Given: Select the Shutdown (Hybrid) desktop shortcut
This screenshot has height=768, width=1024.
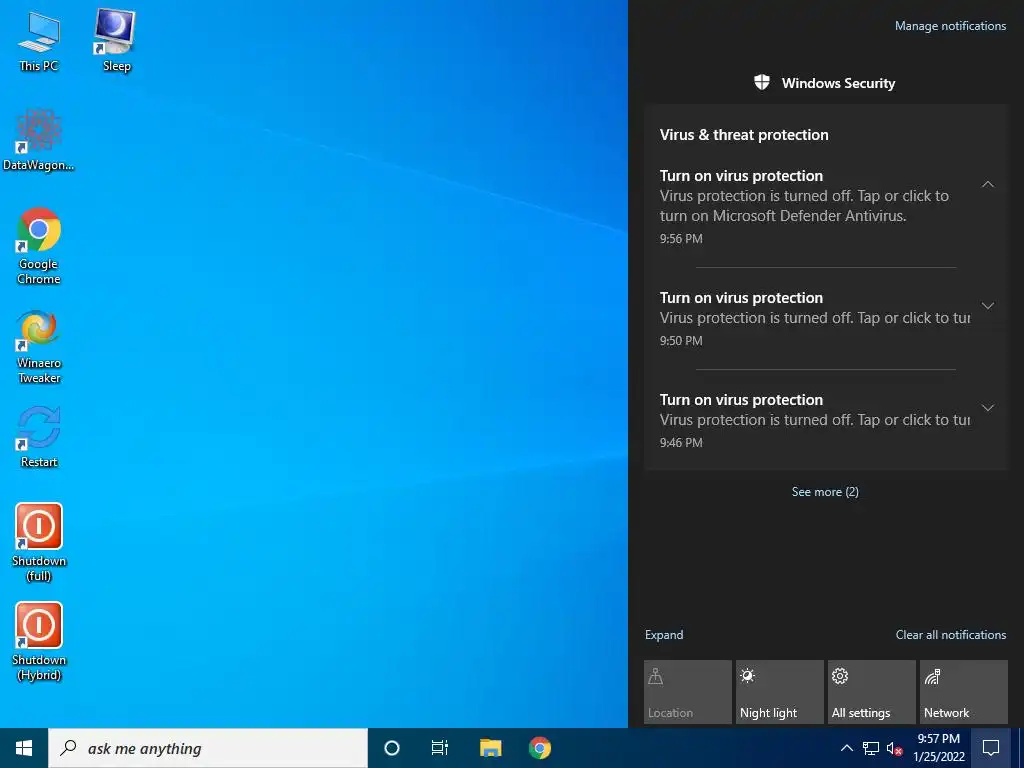Looking at the screenshot, I should [x=39, y=641].
